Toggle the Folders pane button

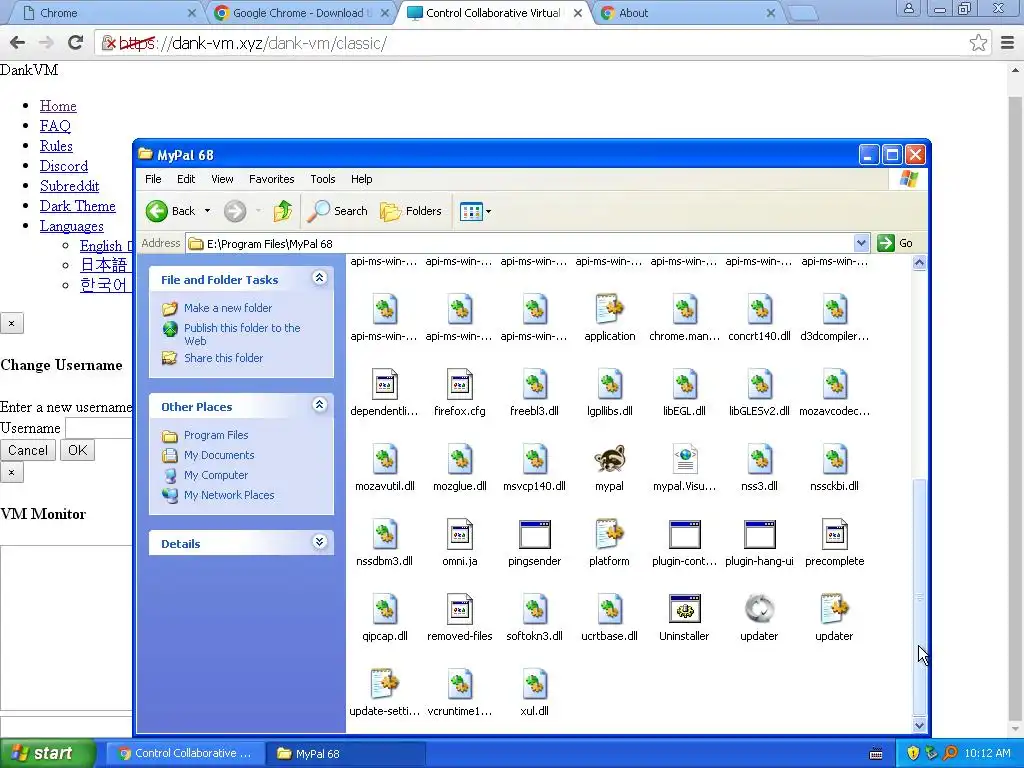411,211
